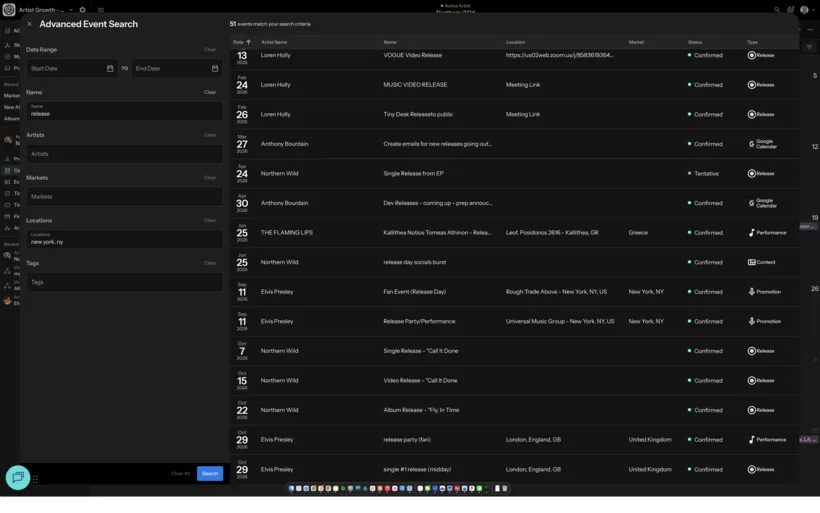Sort by the Date column arrow
The height and width of the screenshot is (513, 820).
click(248, 42)
